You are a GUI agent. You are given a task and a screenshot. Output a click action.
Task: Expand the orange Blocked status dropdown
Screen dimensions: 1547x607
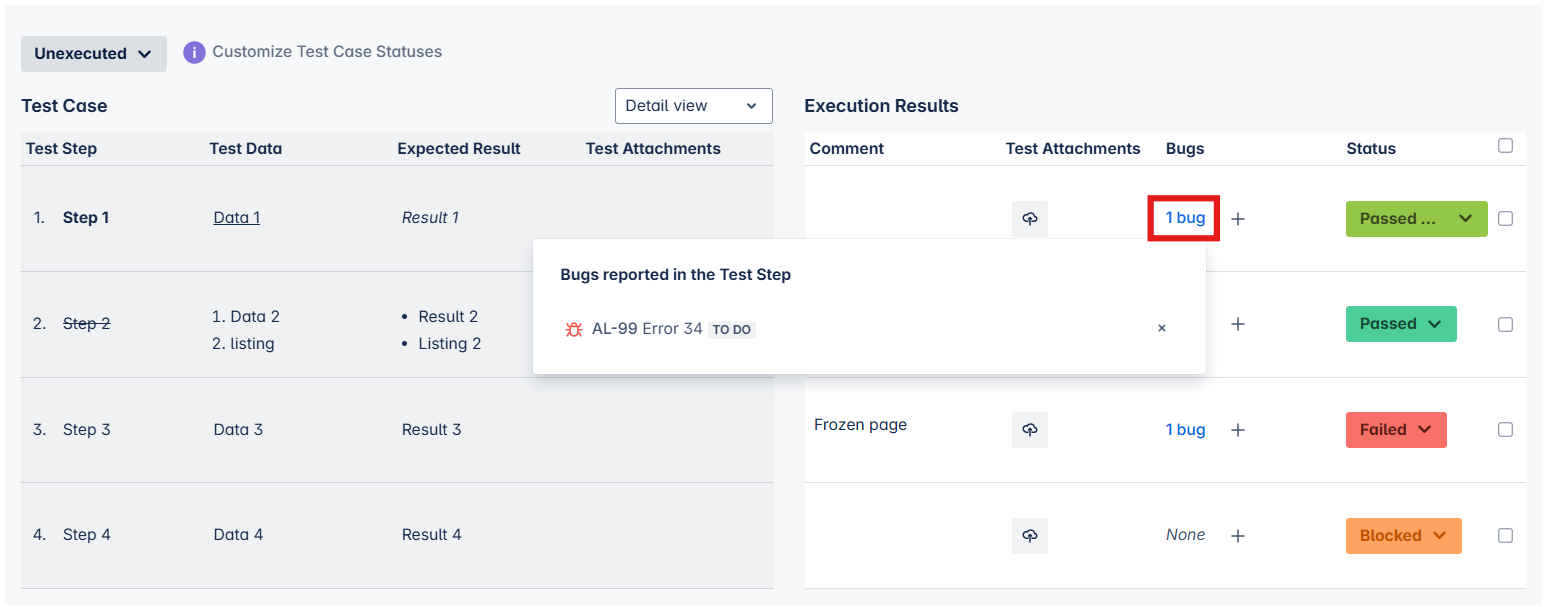pyautogui.click(x=1404, y=536)
